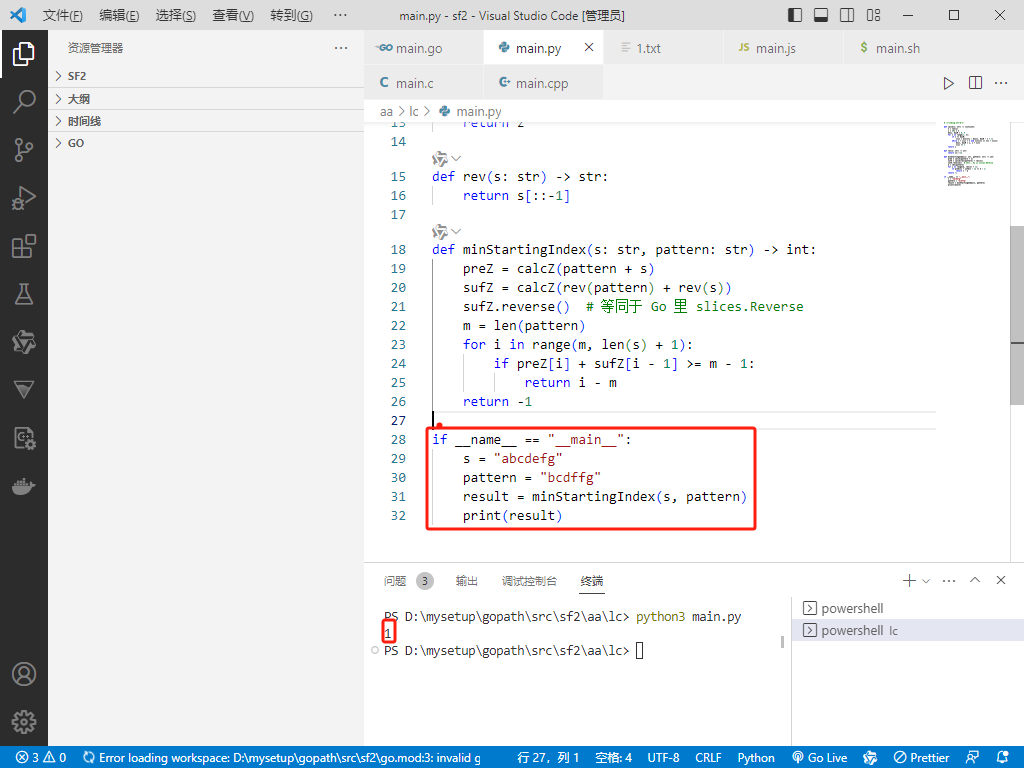Click the editor vertical scrollbar thumb
Image resolution: width=1024 pixels, height=768 pixels.
click(1017, 315)
